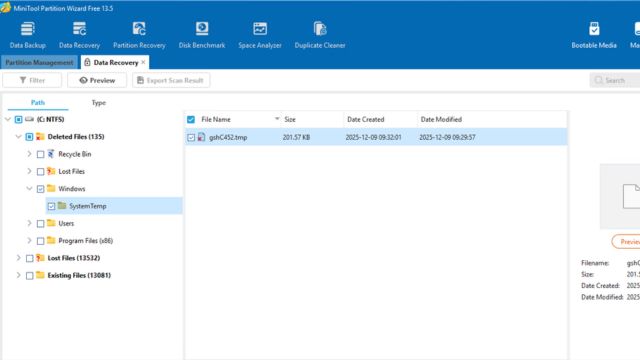Sort the list by Size column
This screenshot has width=640, height=360.
tap(312, 119)
